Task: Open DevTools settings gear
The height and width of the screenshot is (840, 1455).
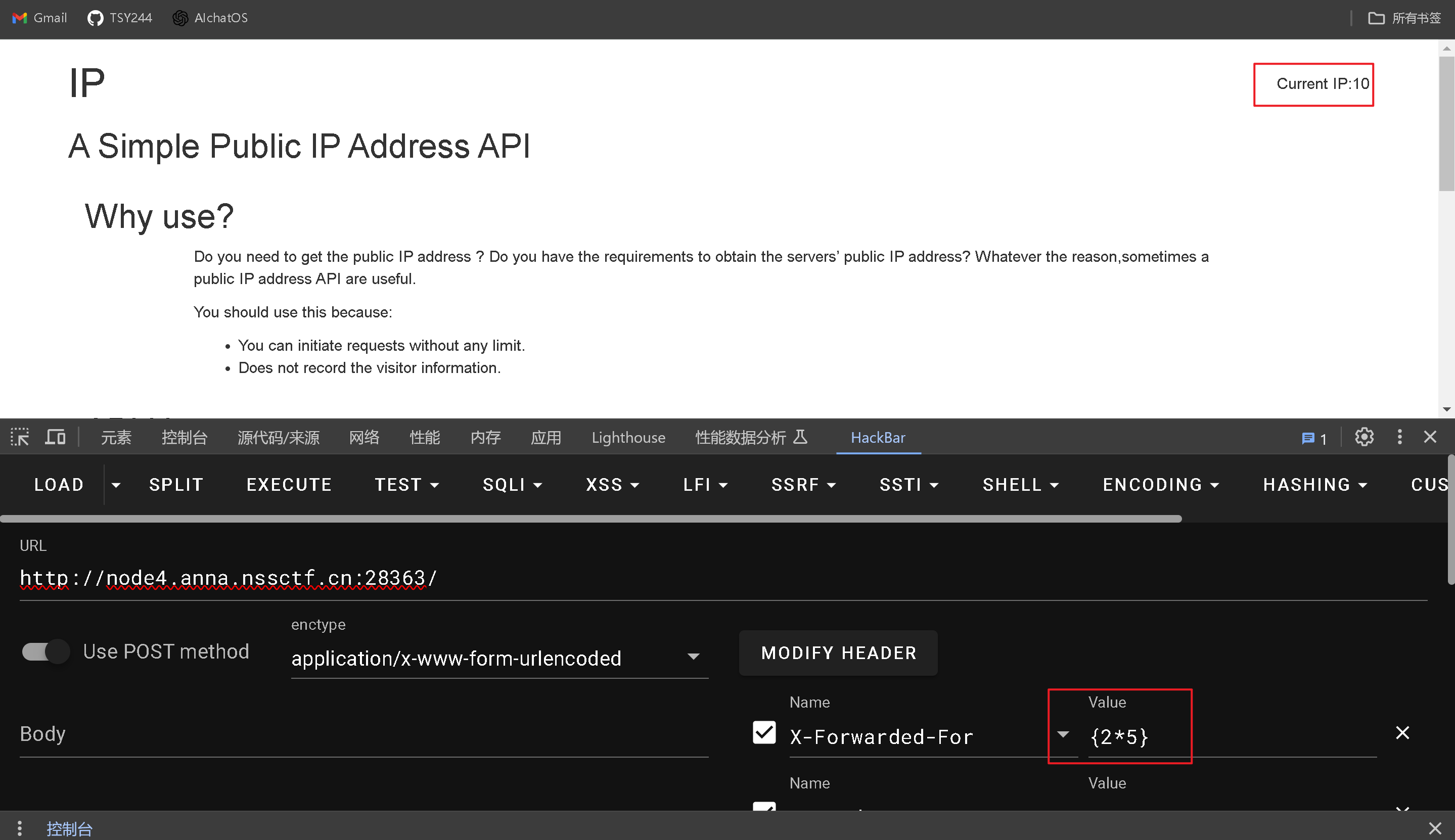Action: point(1364,437)
